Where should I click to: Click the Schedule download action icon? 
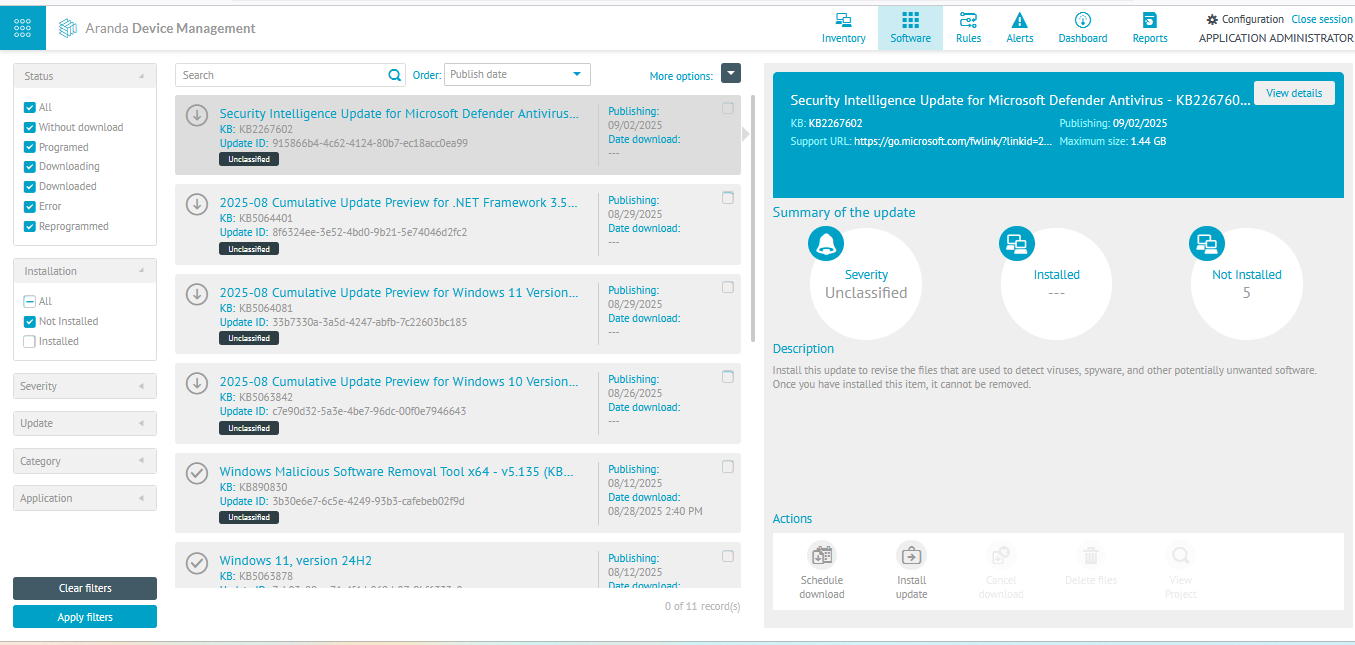(x=822, y=555)
